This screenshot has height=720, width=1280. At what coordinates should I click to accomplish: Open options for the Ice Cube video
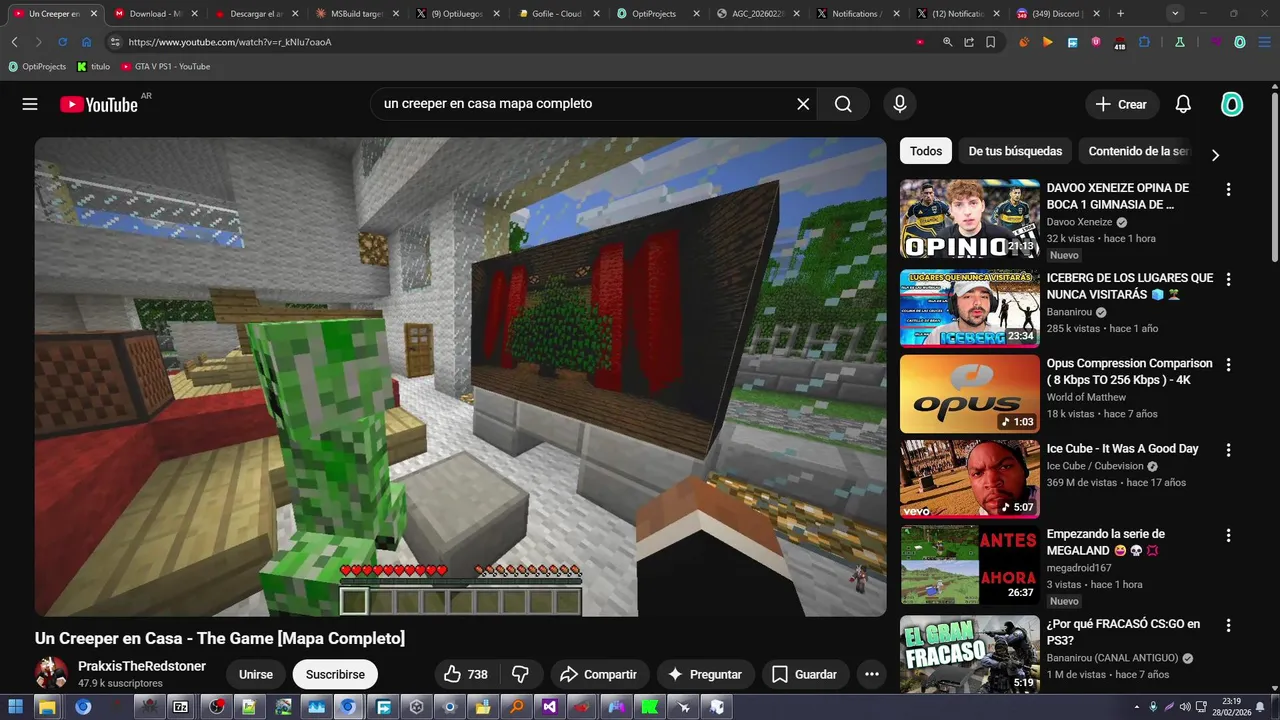(x=1228, y=450)
